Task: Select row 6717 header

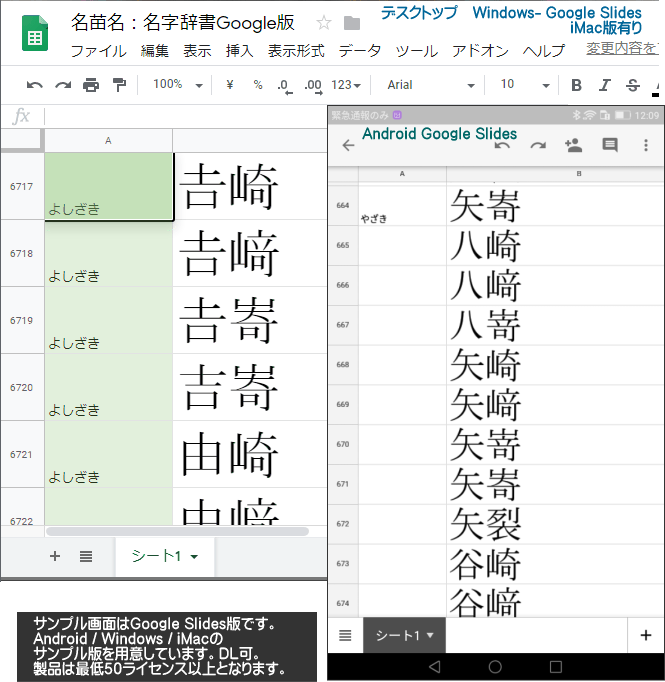Action: (22, 186)
